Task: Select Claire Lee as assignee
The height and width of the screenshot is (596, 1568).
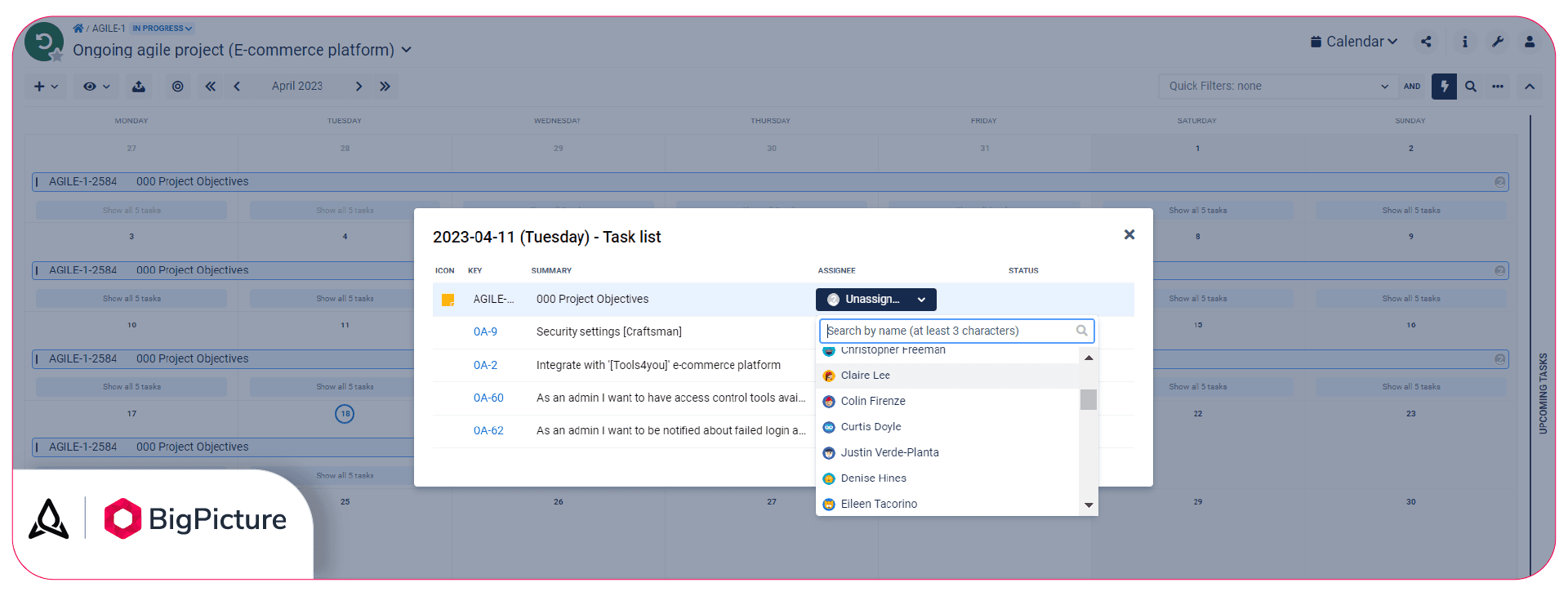Action: [x=948, y=376]
